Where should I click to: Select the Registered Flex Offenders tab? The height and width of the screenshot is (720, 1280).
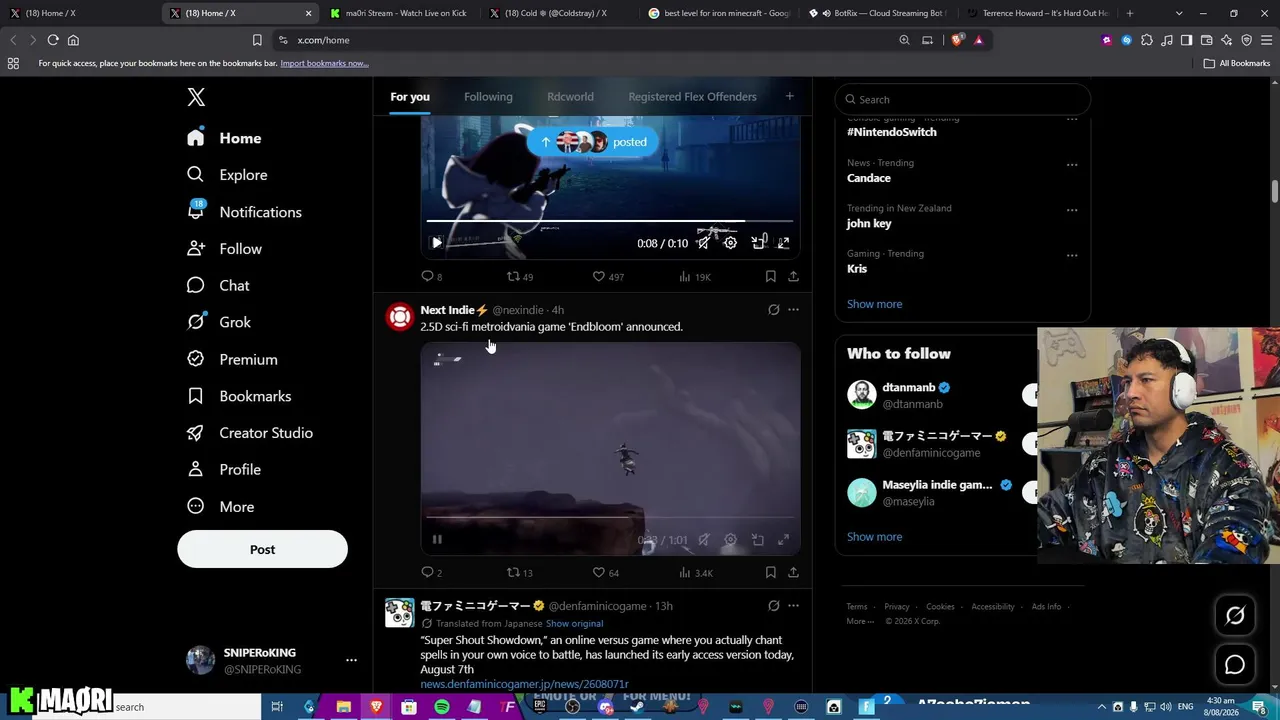click(692, 97)
